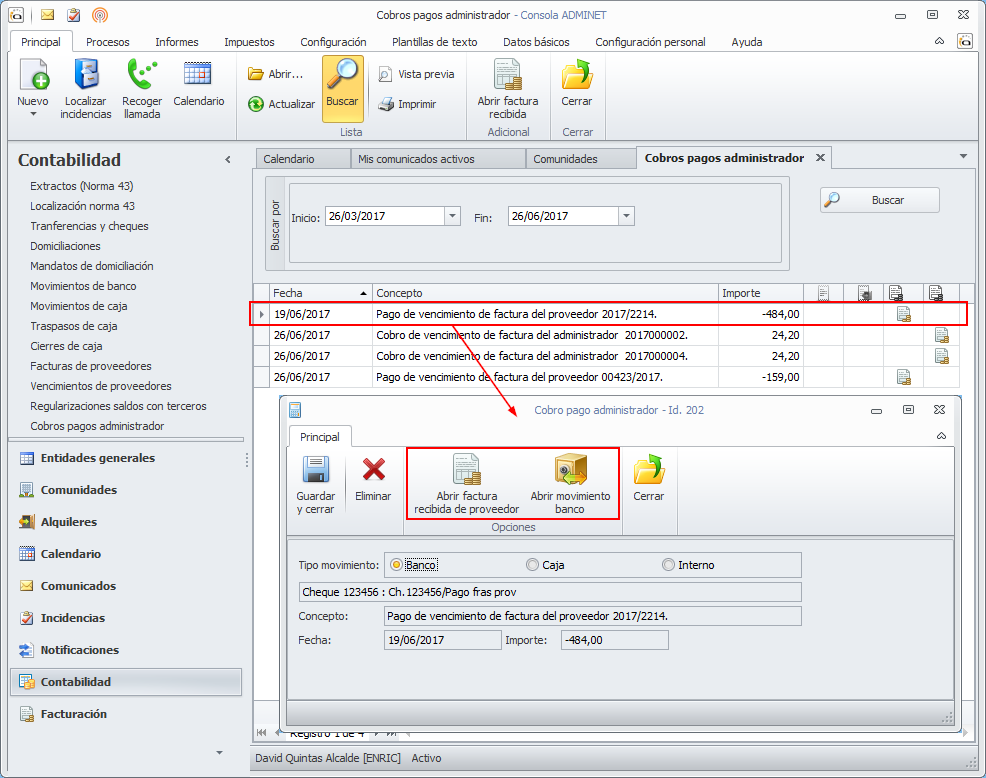Click Actualizar refresh button
The width and height of the screenshot is (986, 778).
(x=281, y=104)
